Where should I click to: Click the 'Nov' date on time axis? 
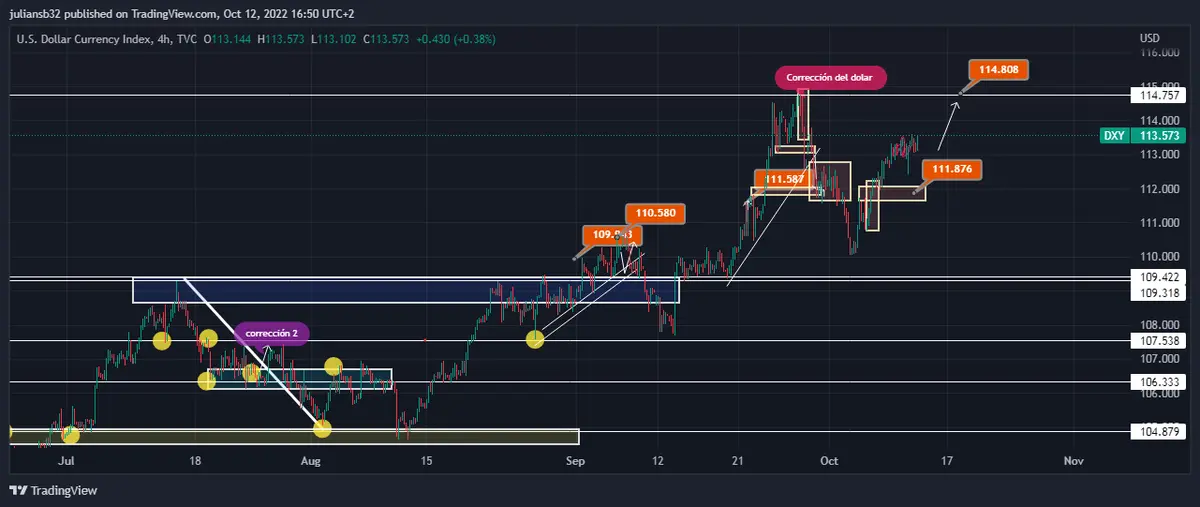pos(1073,461)
